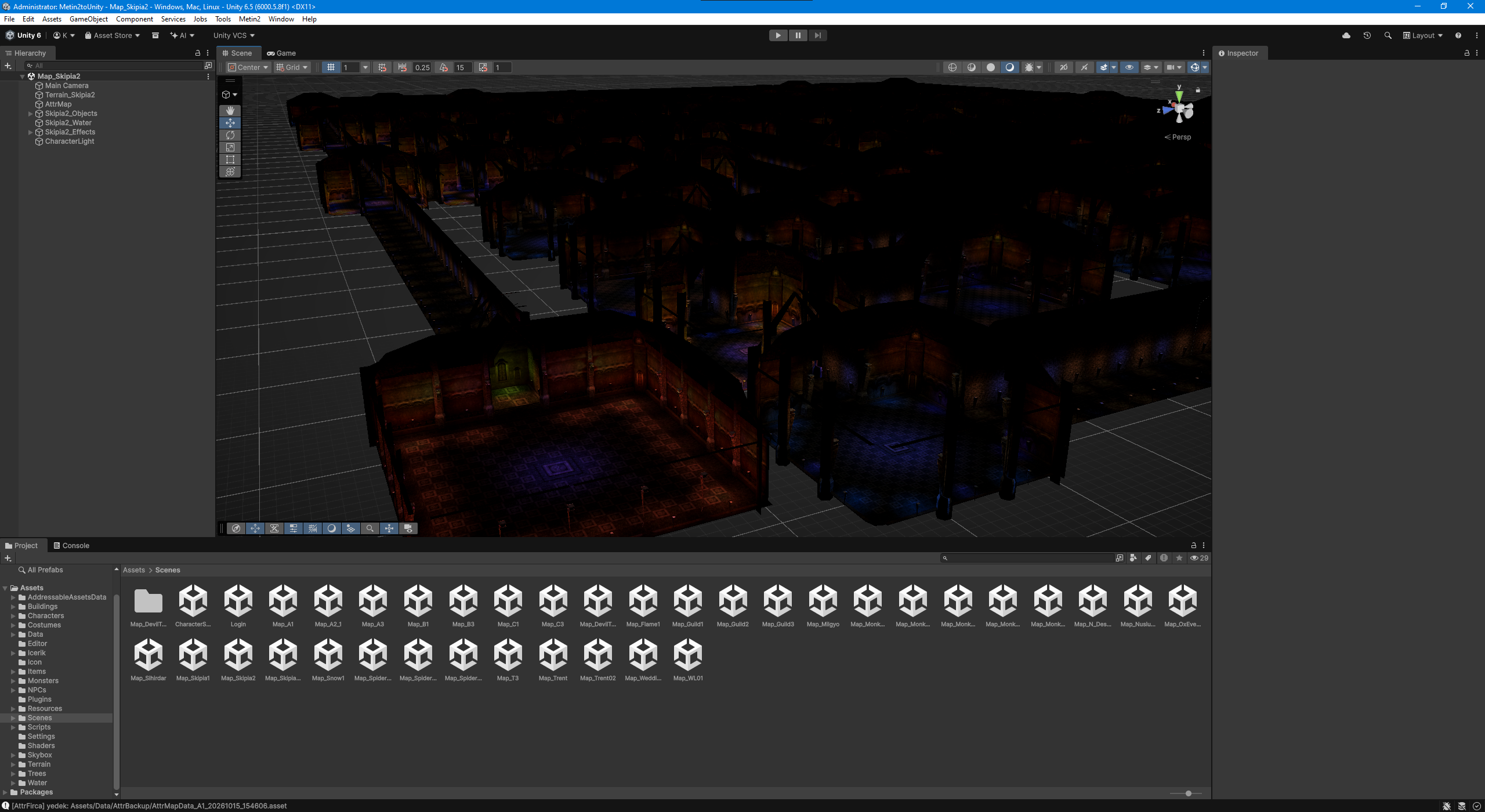This screenshot has width=1485, height=812.
Task: Open the Asset Store button
Action: click(113, 35)
